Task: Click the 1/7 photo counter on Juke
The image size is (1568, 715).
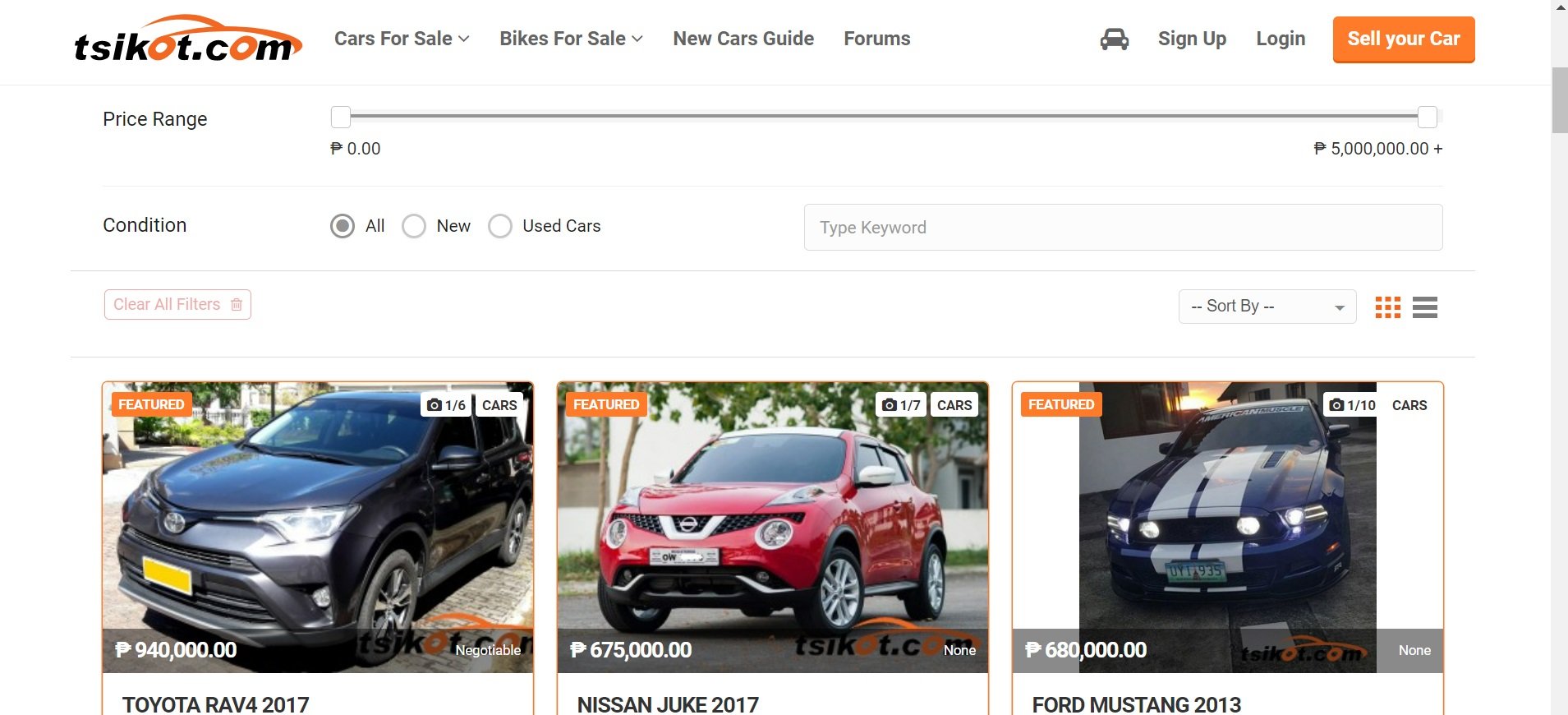Action: pos(902,405)
